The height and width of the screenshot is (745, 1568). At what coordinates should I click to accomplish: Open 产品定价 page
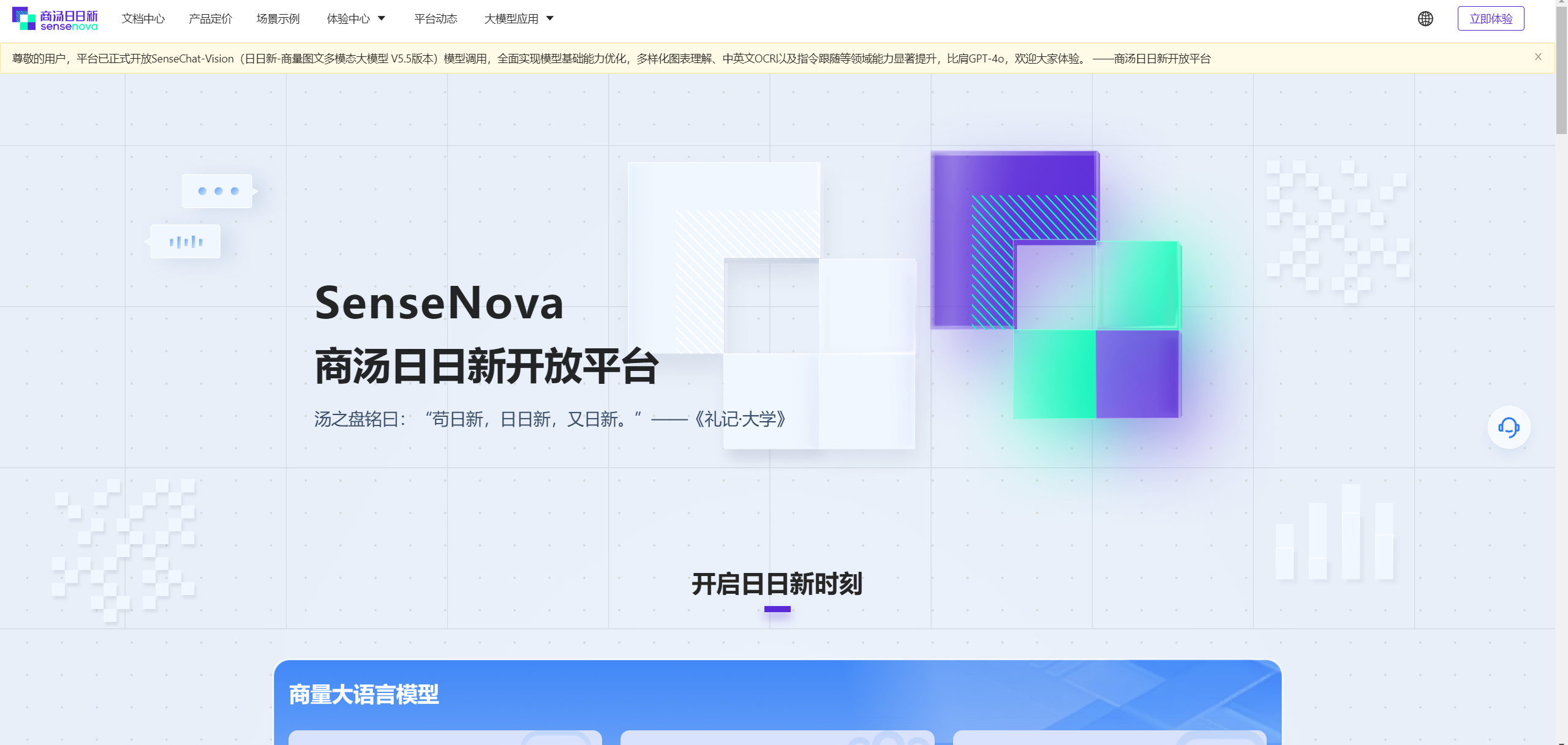(210, 18)
